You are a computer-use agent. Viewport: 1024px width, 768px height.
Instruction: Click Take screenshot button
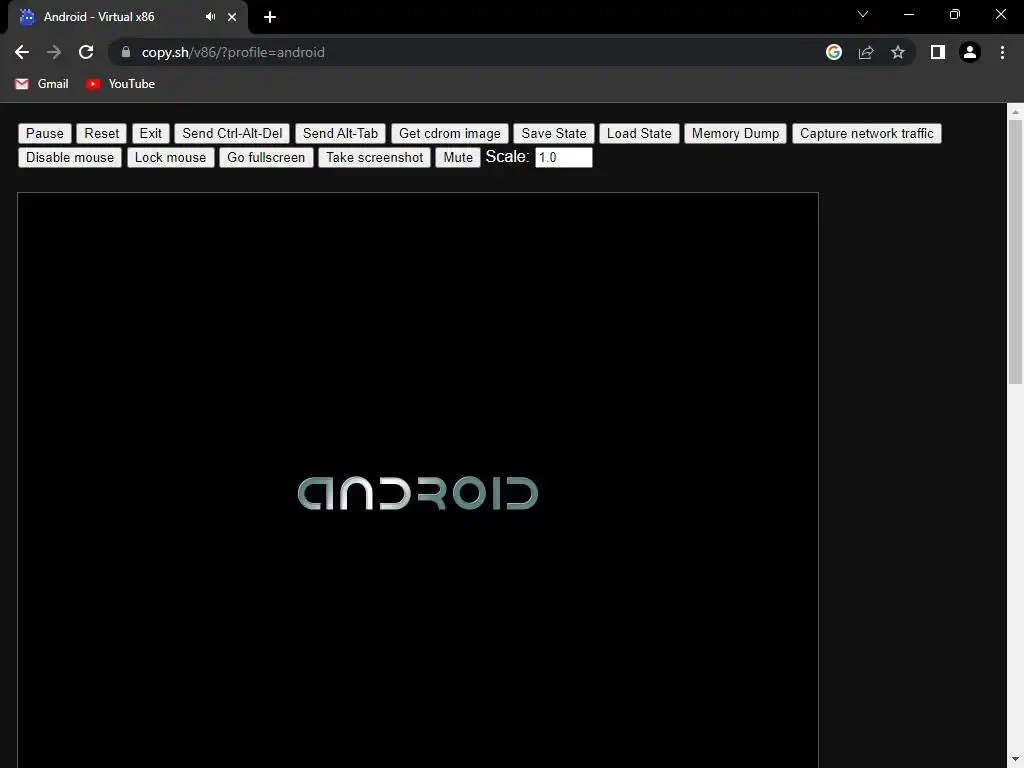tap(375, 157)
